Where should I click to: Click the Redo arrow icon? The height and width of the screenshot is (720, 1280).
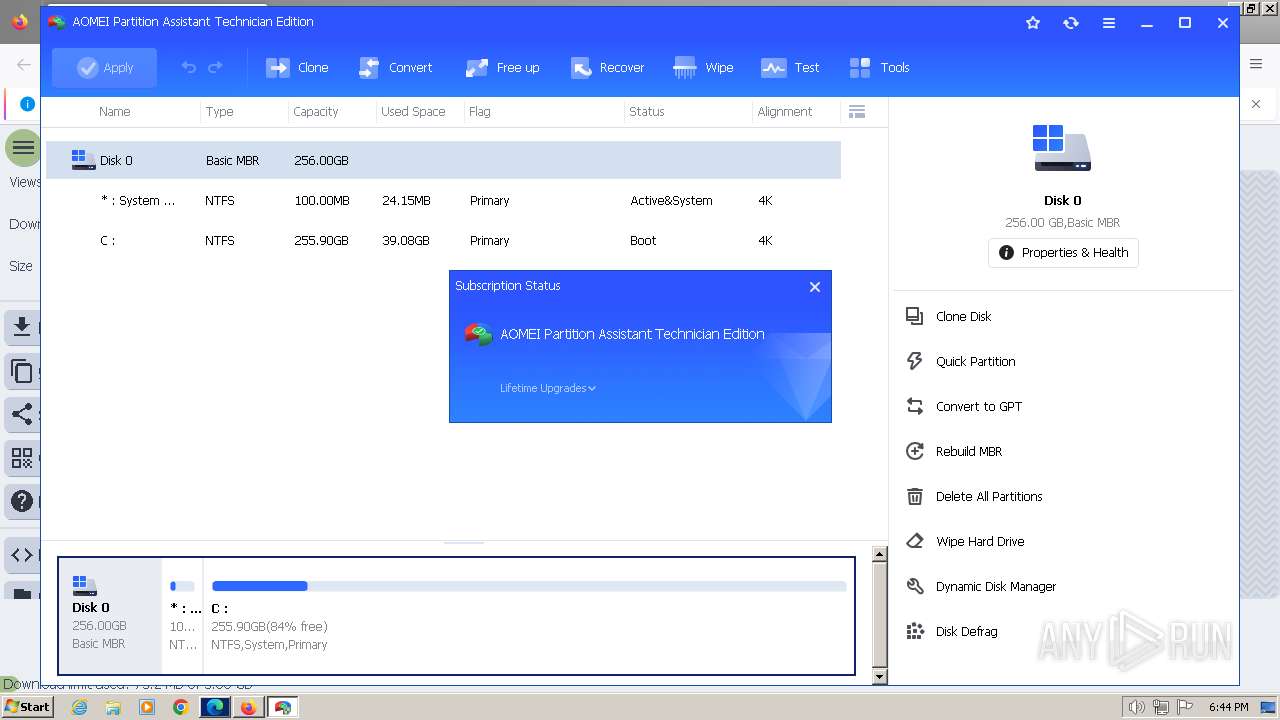coord(215,67)
